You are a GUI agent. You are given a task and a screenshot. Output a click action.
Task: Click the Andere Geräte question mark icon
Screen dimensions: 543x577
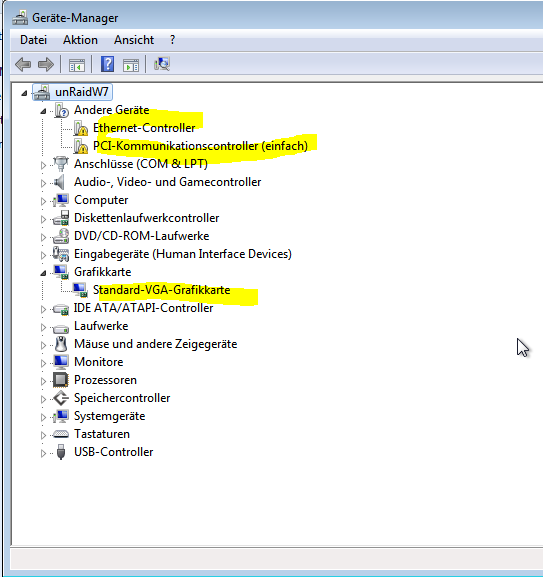[x=61, y=110]
